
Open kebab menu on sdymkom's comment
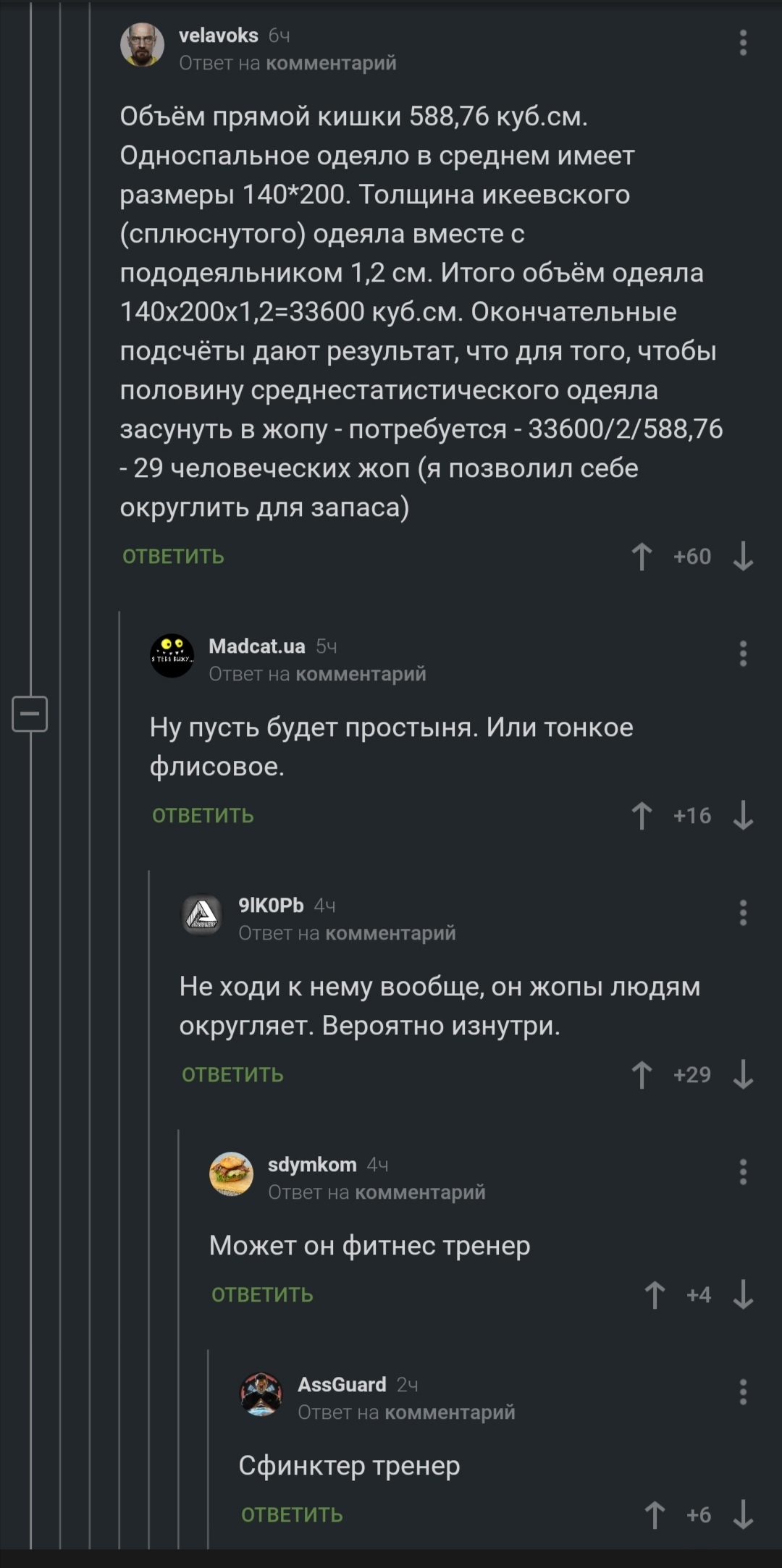(743, 1172)
